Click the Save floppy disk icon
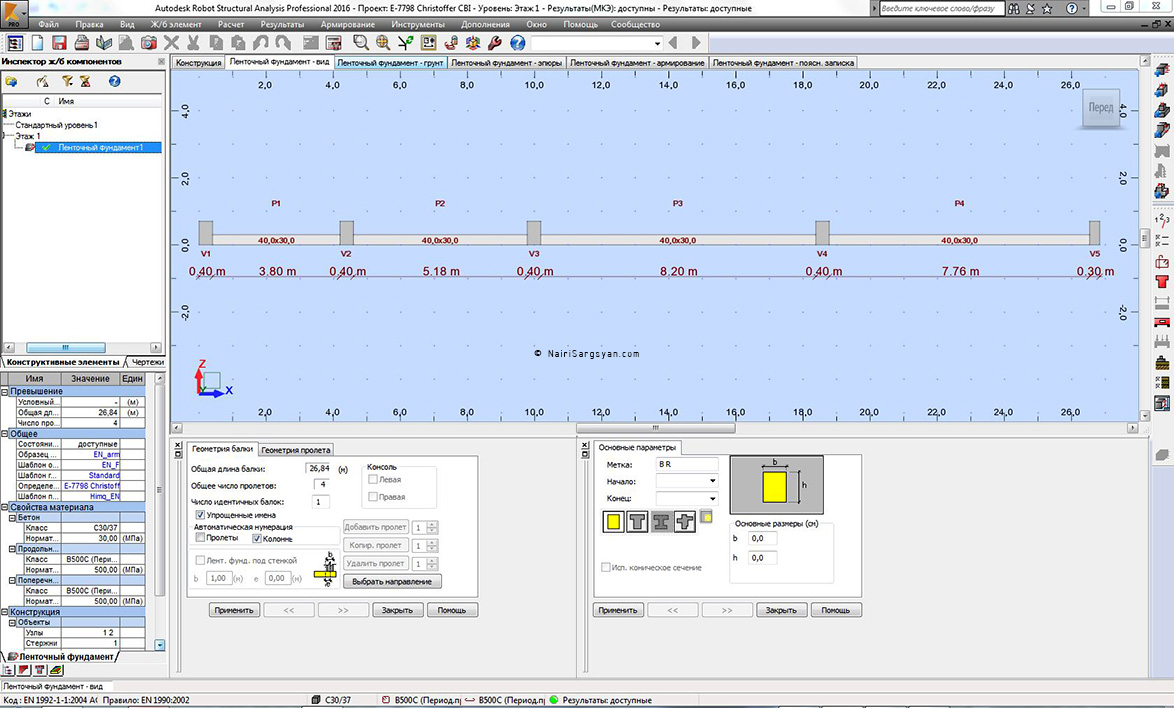 [59, 43]
